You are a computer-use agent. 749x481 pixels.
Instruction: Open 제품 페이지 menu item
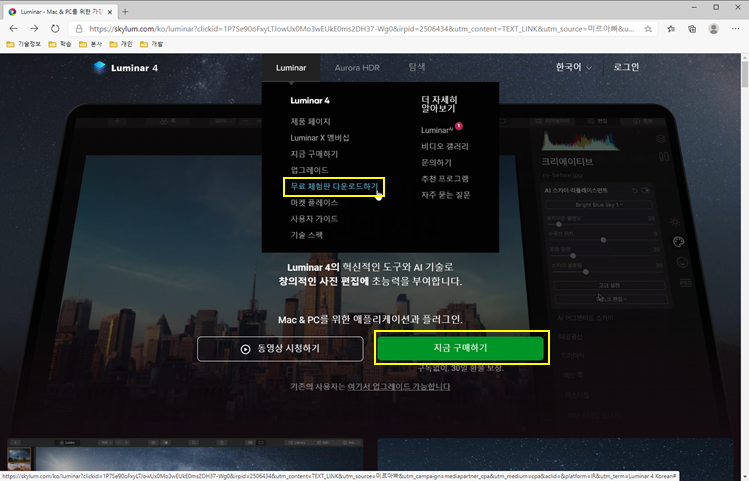coord(310,121)
